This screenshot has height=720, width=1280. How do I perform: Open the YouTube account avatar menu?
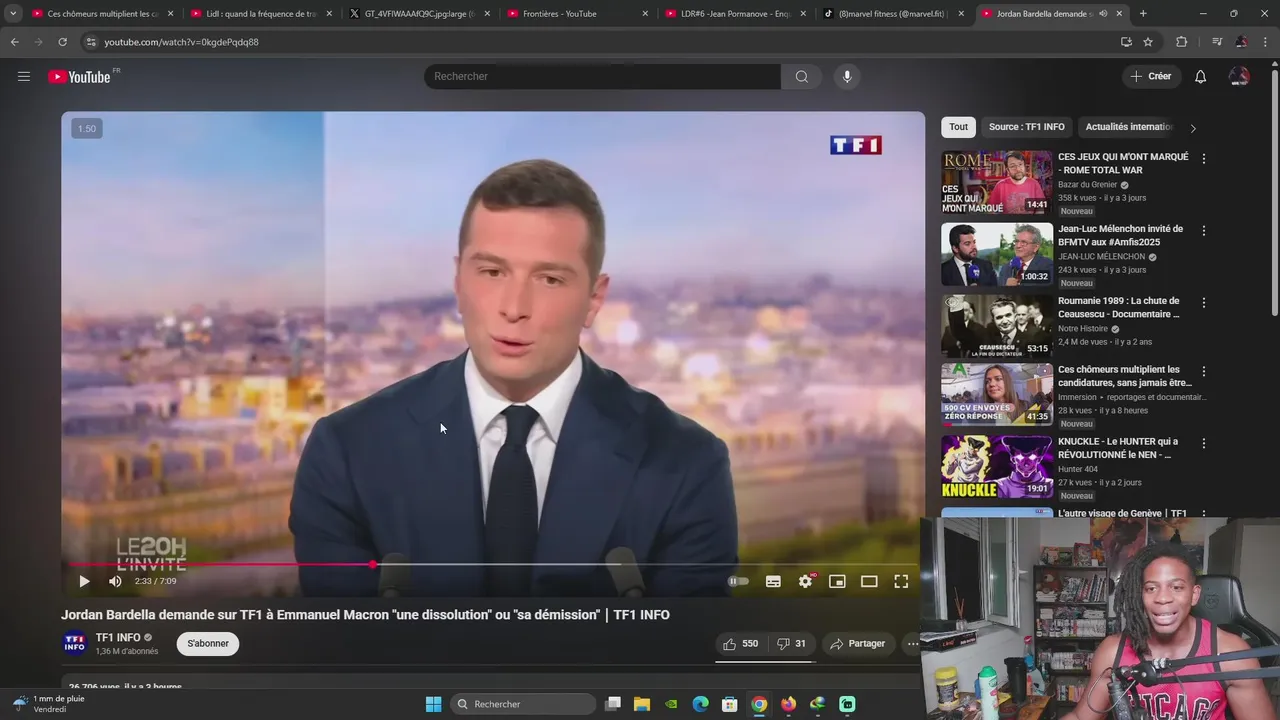(x=1239, y=76)
